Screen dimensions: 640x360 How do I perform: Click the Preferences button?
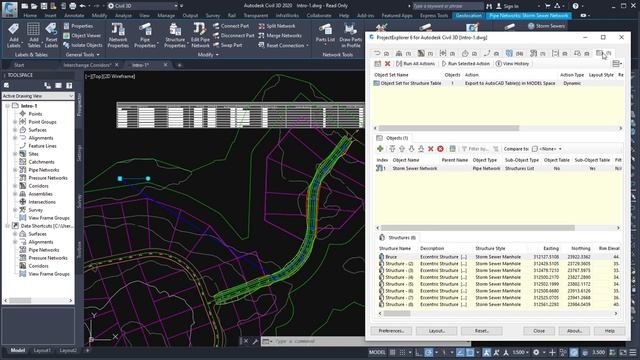pos(391,331)
